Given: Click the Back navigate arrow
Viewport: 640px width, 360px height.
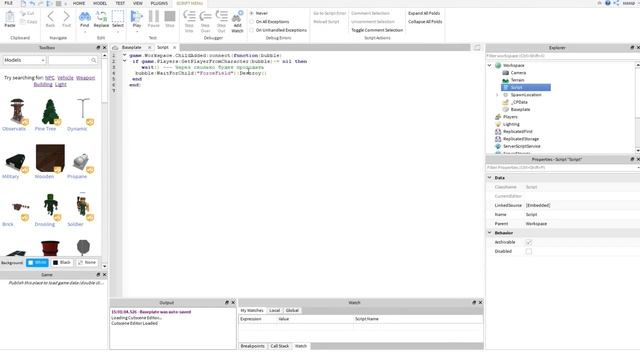Looking at the screenshot, I should [51, 17].
